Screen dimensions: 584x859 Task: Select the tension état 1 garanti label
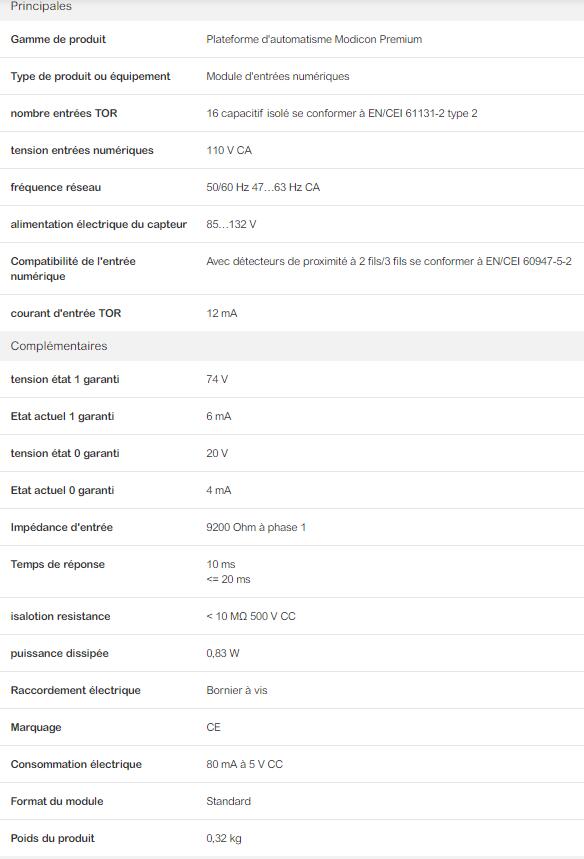point(65,379)
